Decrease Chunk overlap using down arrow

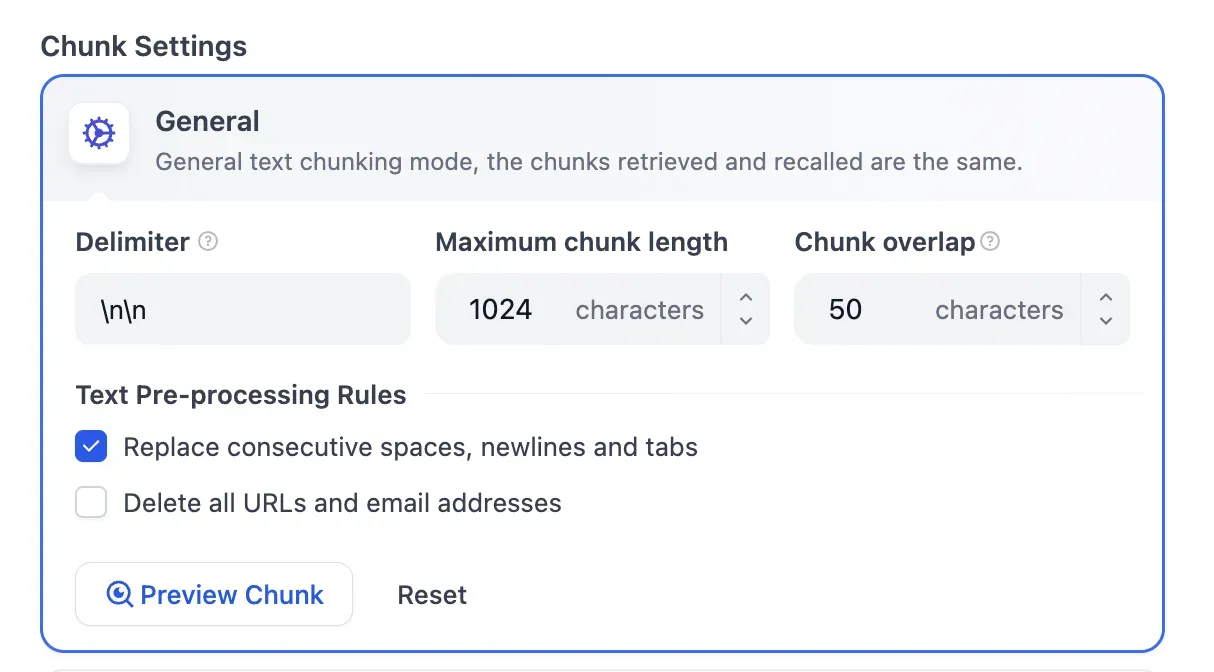(x=1106, y=320)
